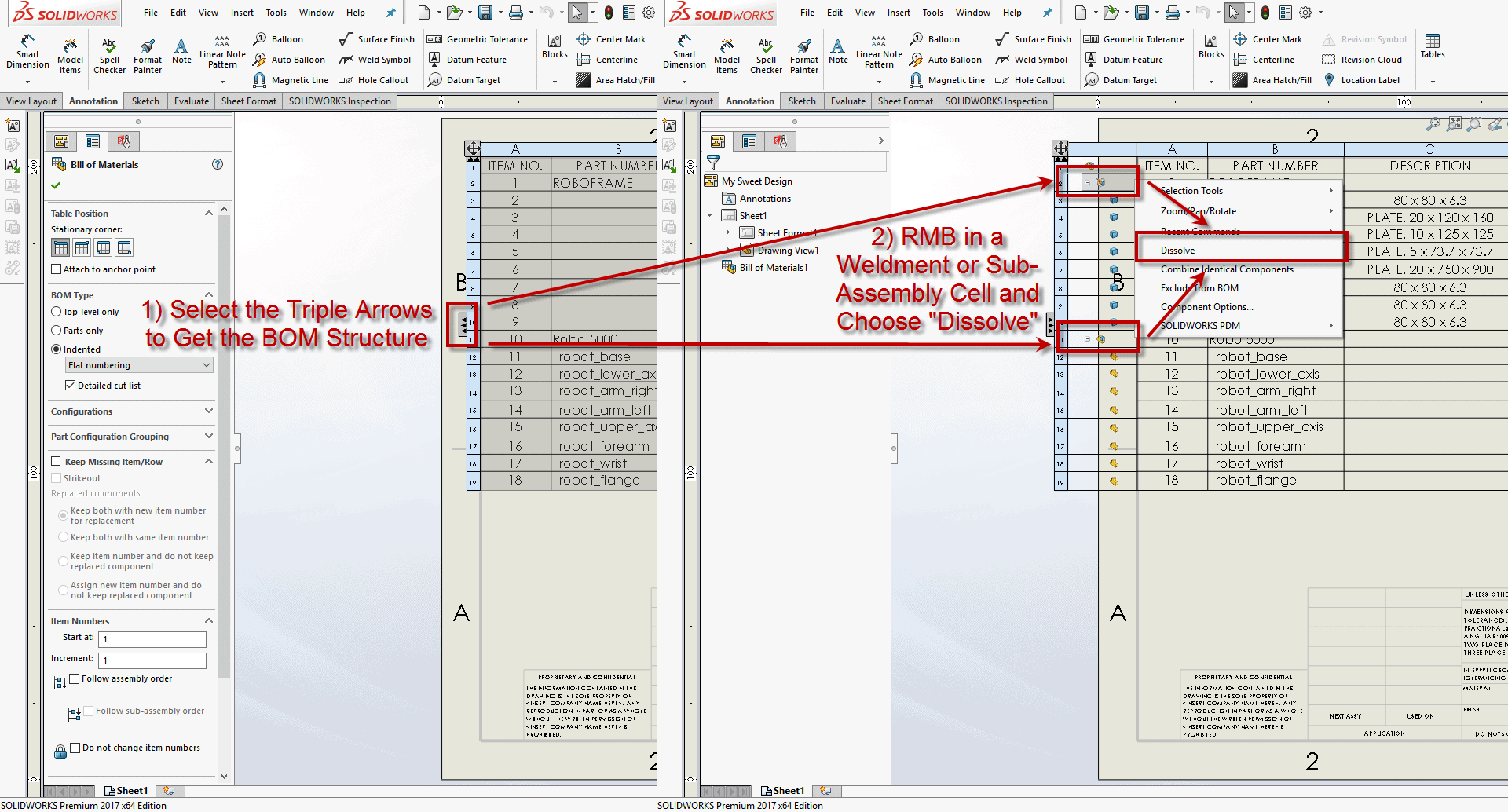Add Location Label in right window

tap(1362, 80)
